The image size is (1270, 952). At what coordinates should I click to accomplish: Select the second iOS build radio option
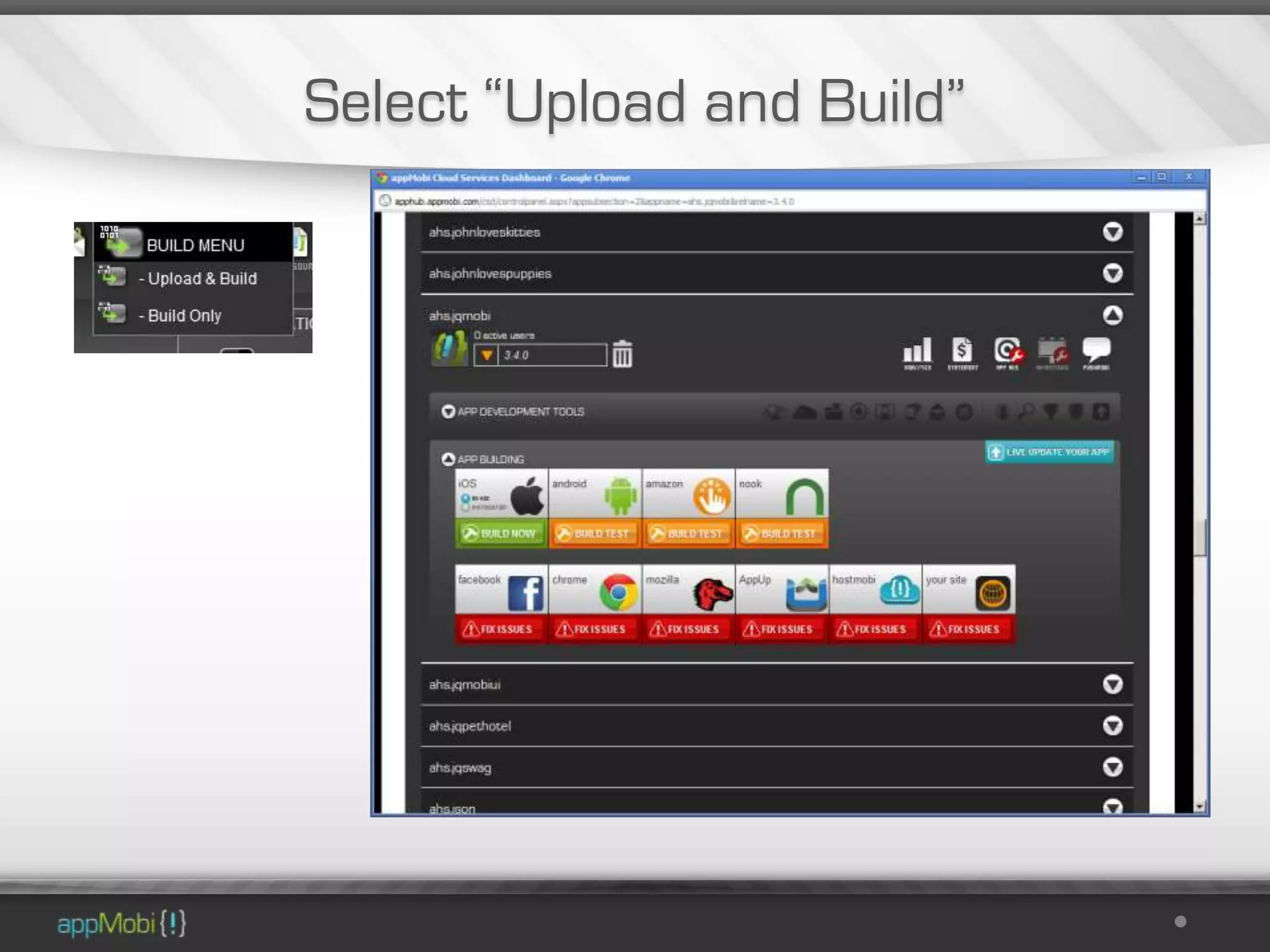(464, 508)
